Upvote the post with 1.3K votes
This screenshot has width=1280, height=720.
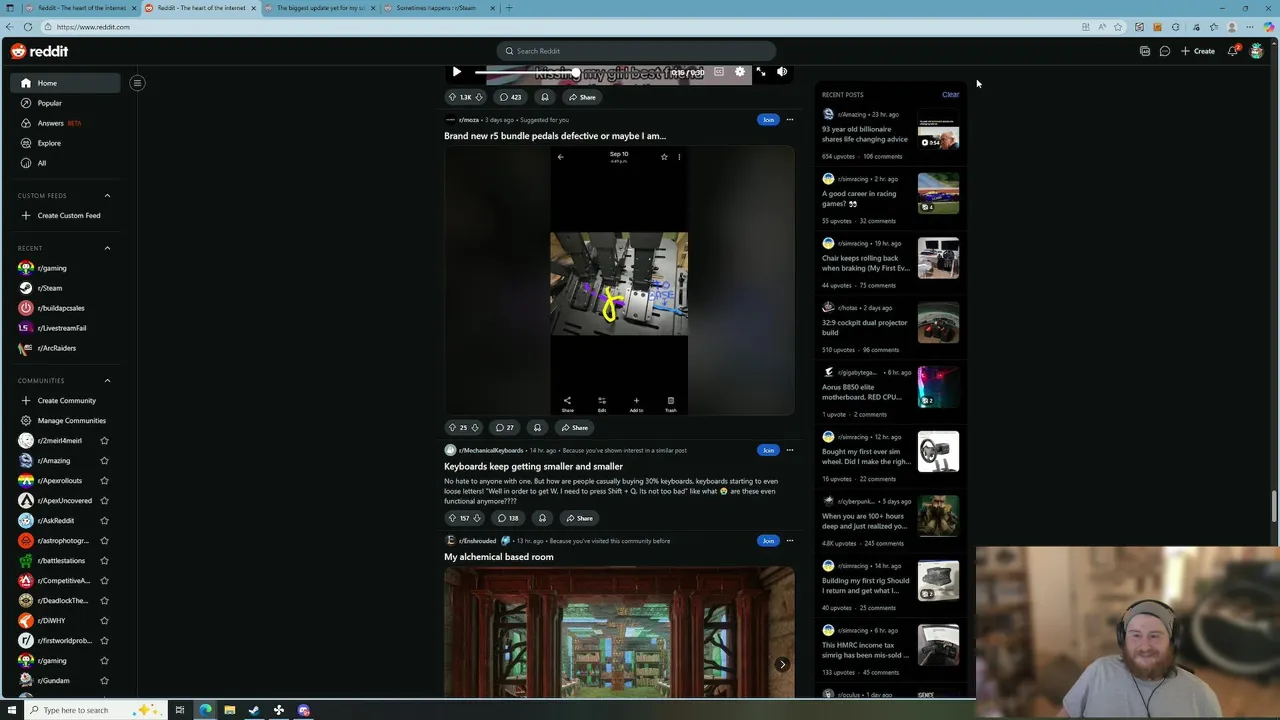click(x=453, y=97)
